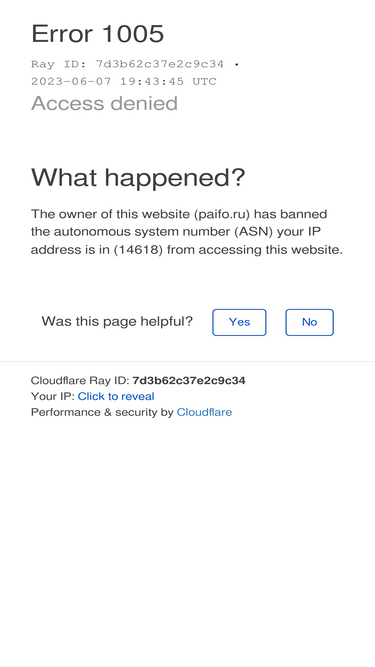Select No for page helpfulness
Viewport: 375px width, 667px height.
tap(309, 322)
